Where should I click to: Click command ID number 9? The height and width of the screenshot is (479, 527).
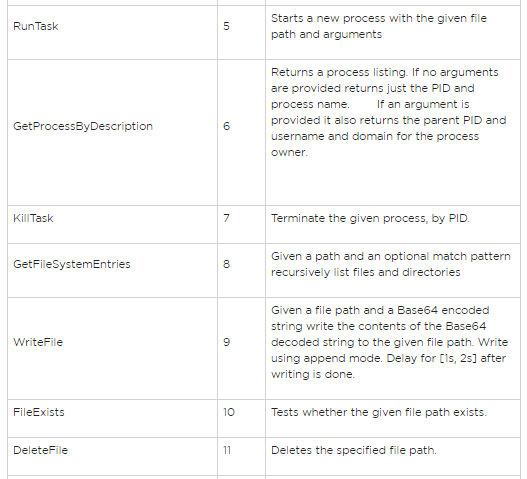click(227, 342)
